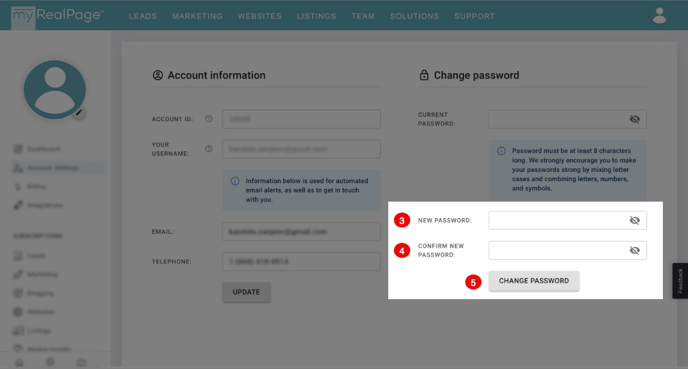Click the Update button under Telephone
The height and width of the screenshot is (369, 688).
[x=246, y=292]
